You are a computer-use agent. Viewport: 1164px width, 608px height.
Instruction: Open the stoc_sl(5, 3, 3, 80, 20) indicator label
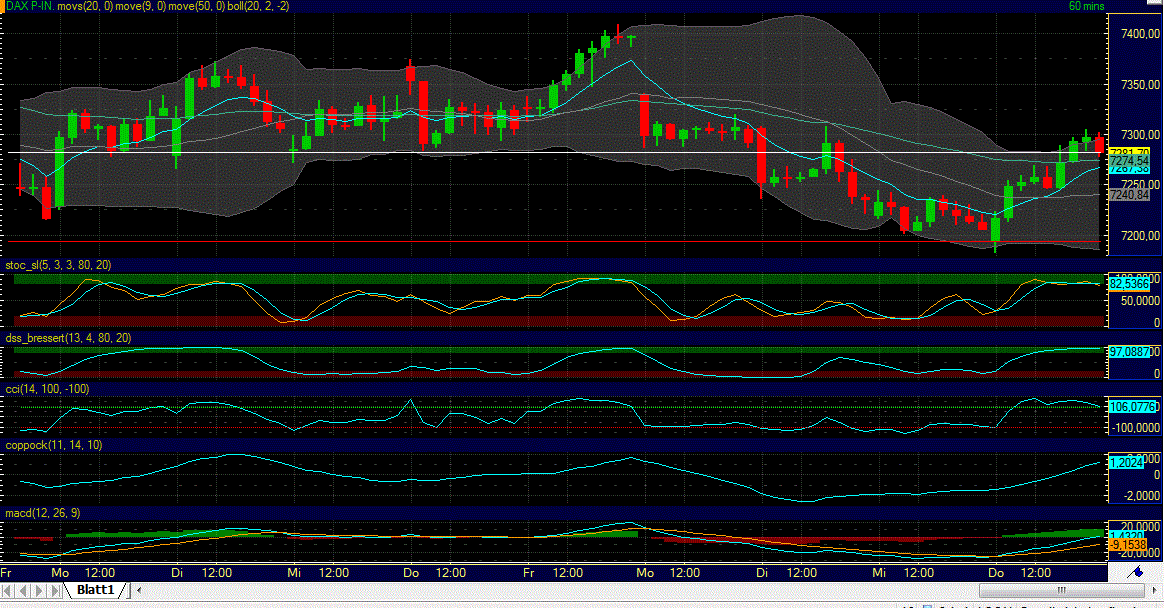tap(57, 265)
